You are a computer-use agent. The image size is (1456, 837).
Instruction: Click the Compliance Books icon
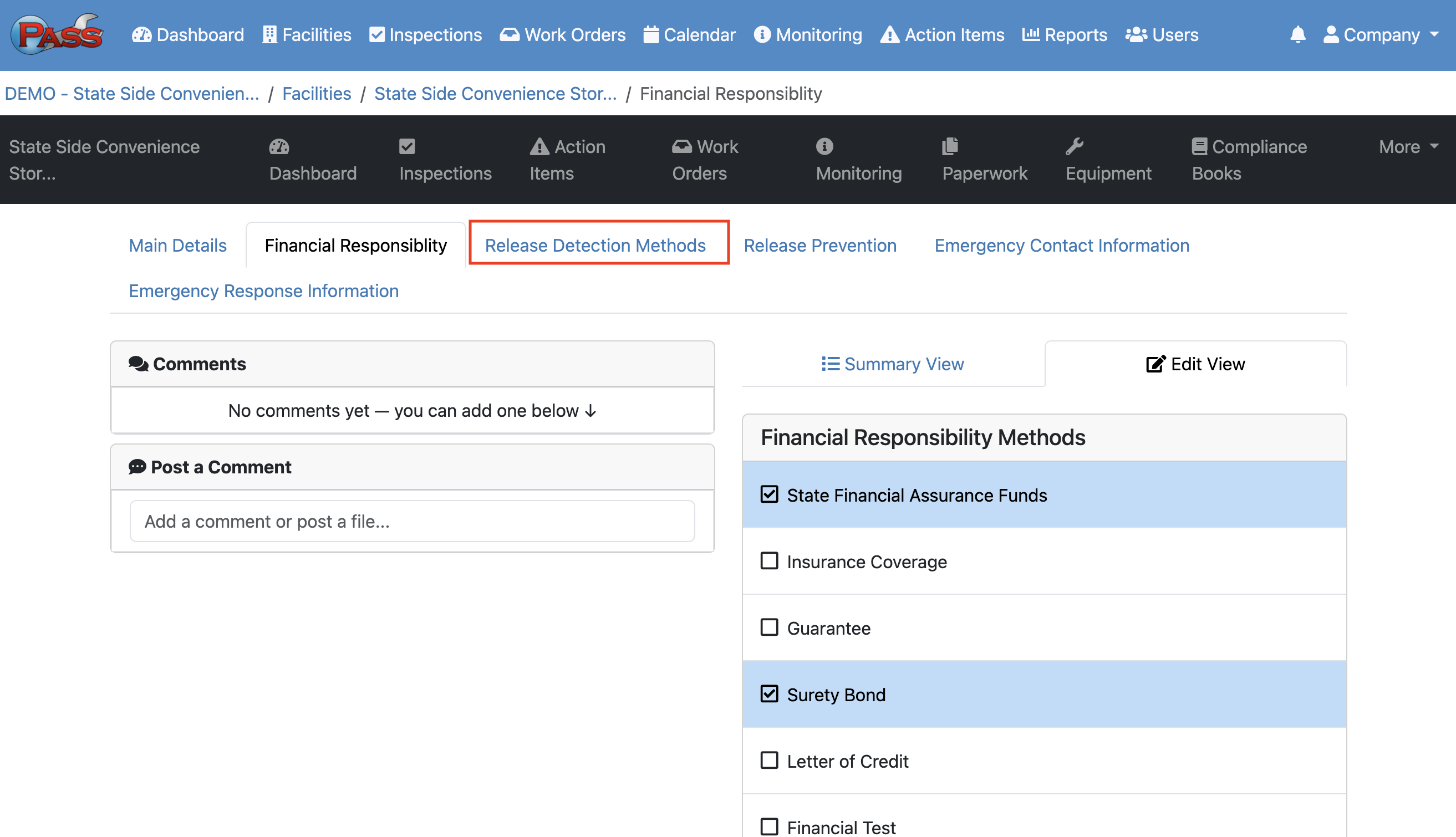point(1199,146)
